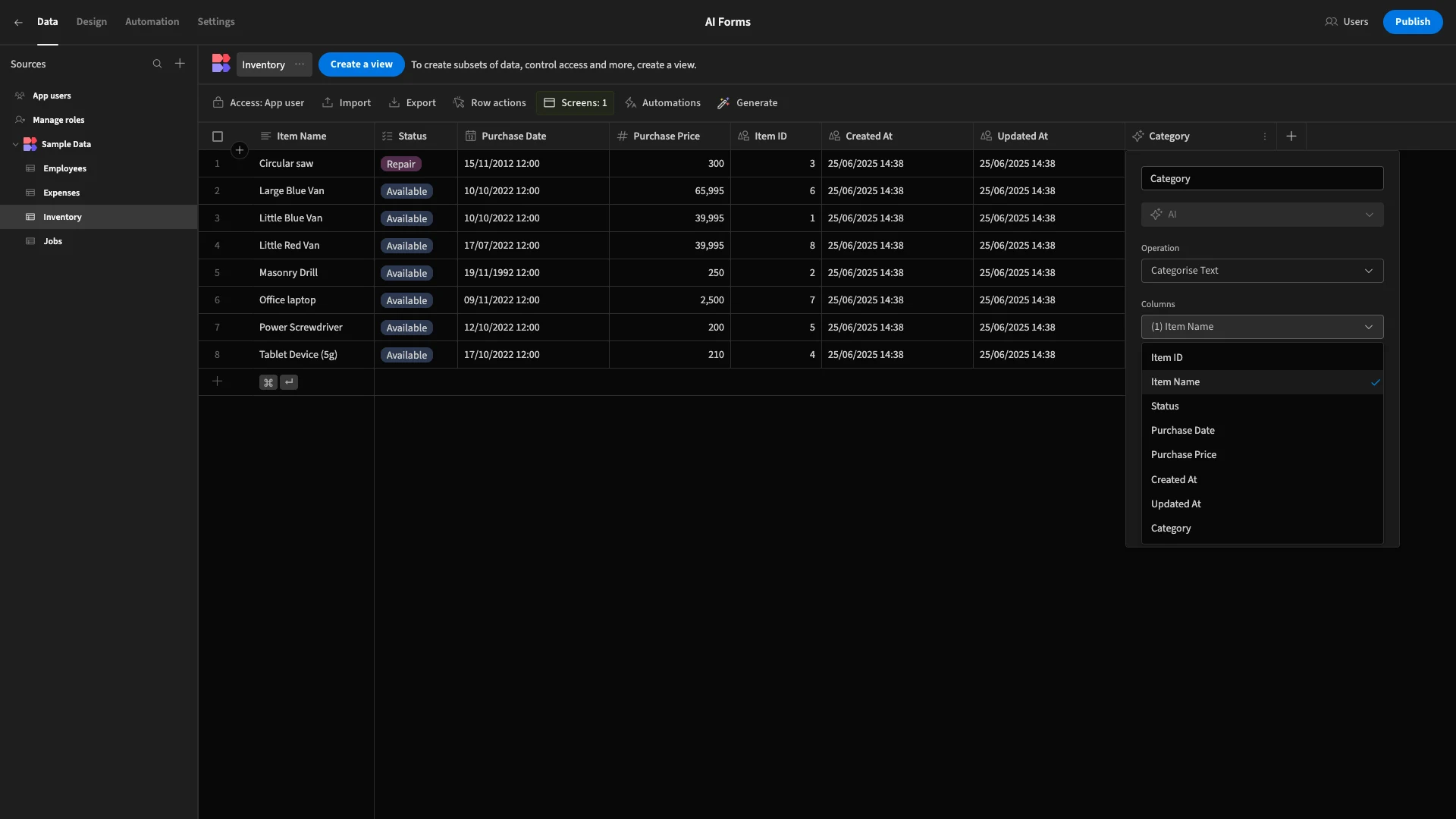This screenshot has width=1456, height=819.
Task: Click the Publish button
Action: click(1412, 22)
